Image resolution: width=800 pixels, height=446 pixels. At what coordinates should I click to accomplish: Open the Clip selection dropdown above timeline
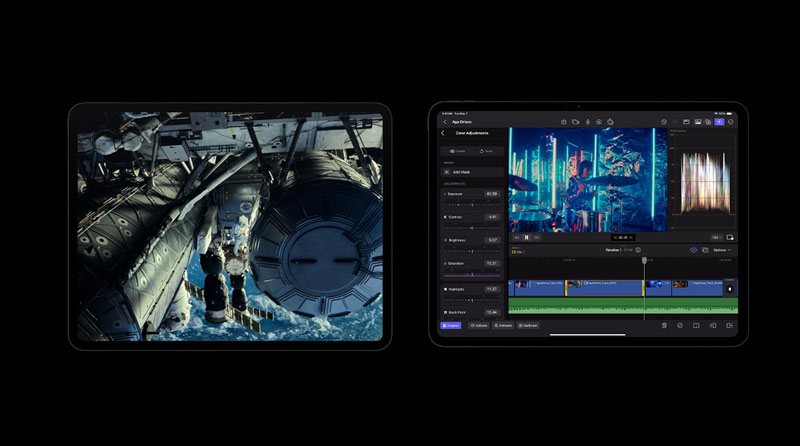click(518, 252)
